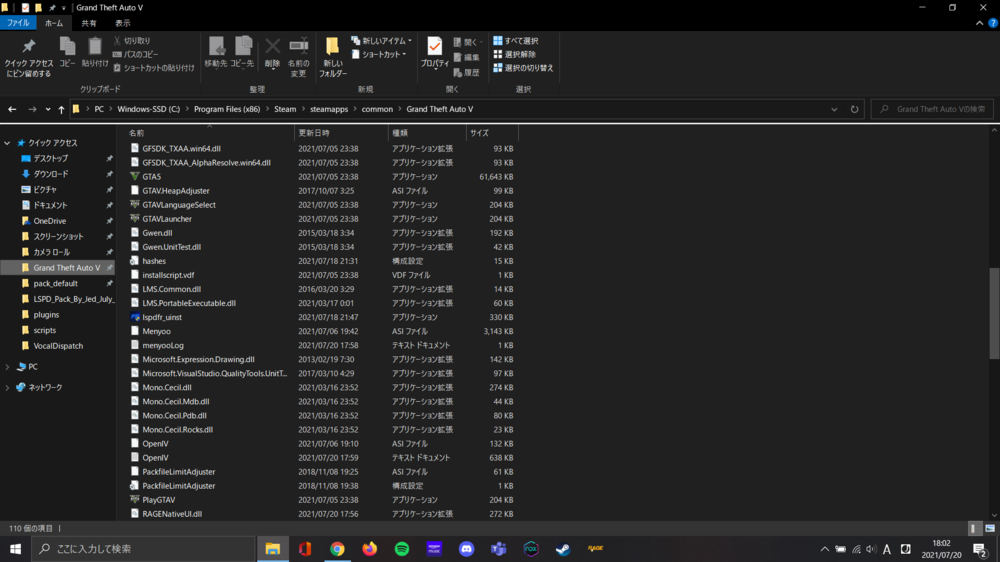Click the Up directory arrow
Image resolution: width=1000 pixels, height=562 pixels.
[x=61, y=109]
